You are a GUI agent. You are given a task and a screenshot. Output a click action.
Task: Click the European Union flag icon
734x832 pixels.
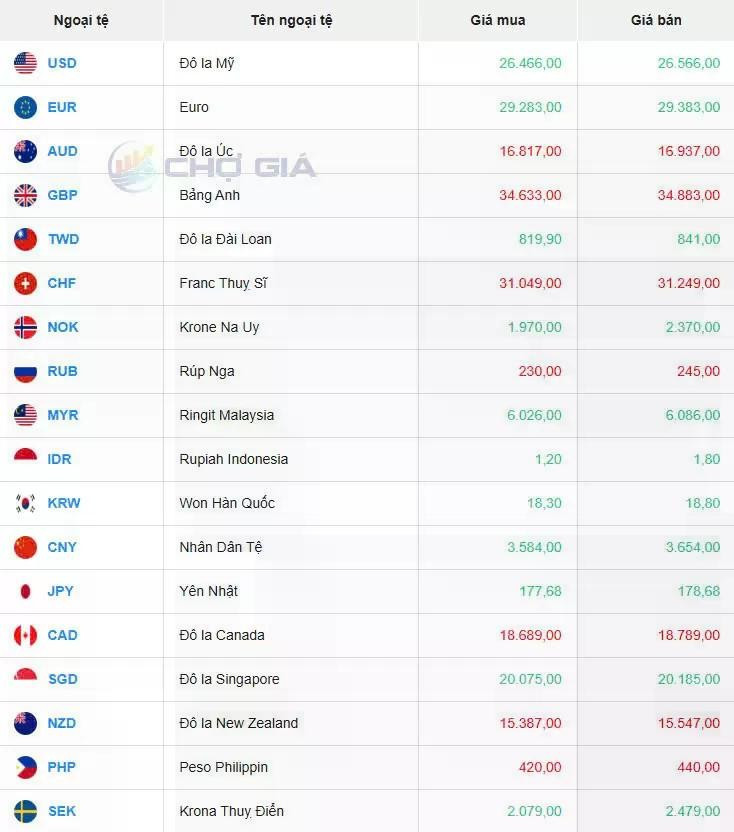click(x=25, y=107)
